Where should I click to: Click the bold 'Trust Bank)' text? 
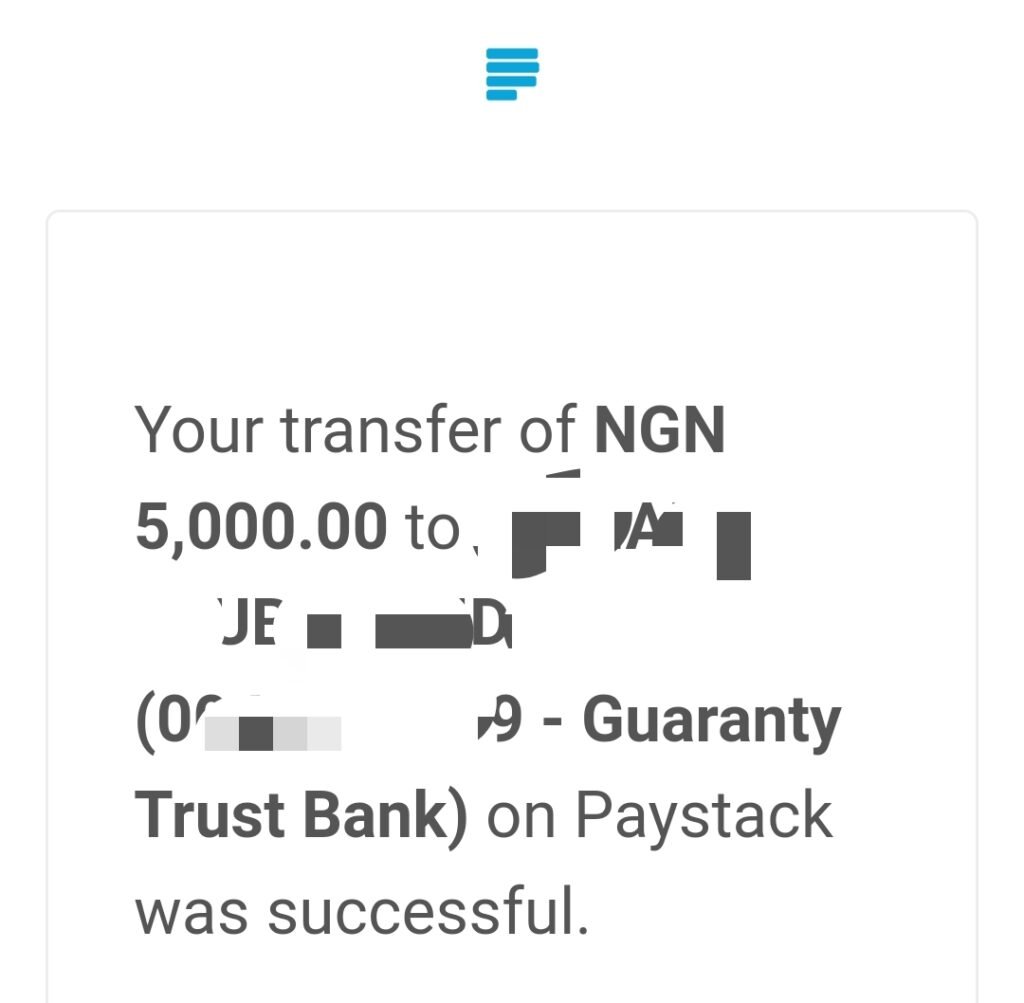click(x=301, y=816)
